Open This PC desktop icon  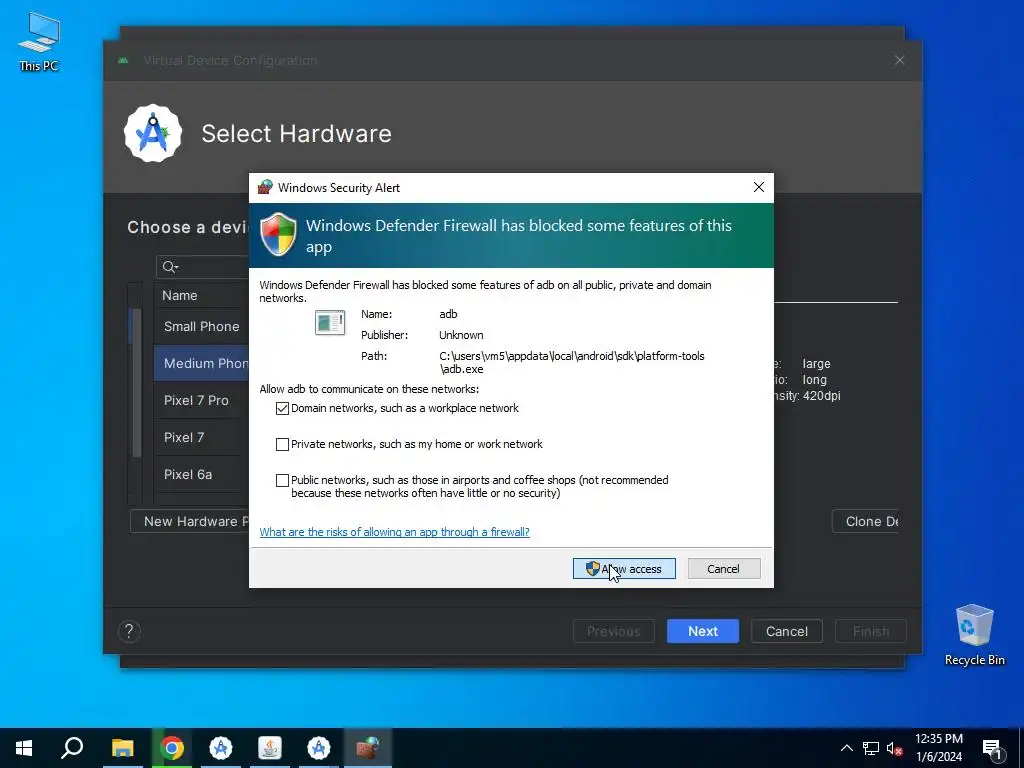pos(39,41)
